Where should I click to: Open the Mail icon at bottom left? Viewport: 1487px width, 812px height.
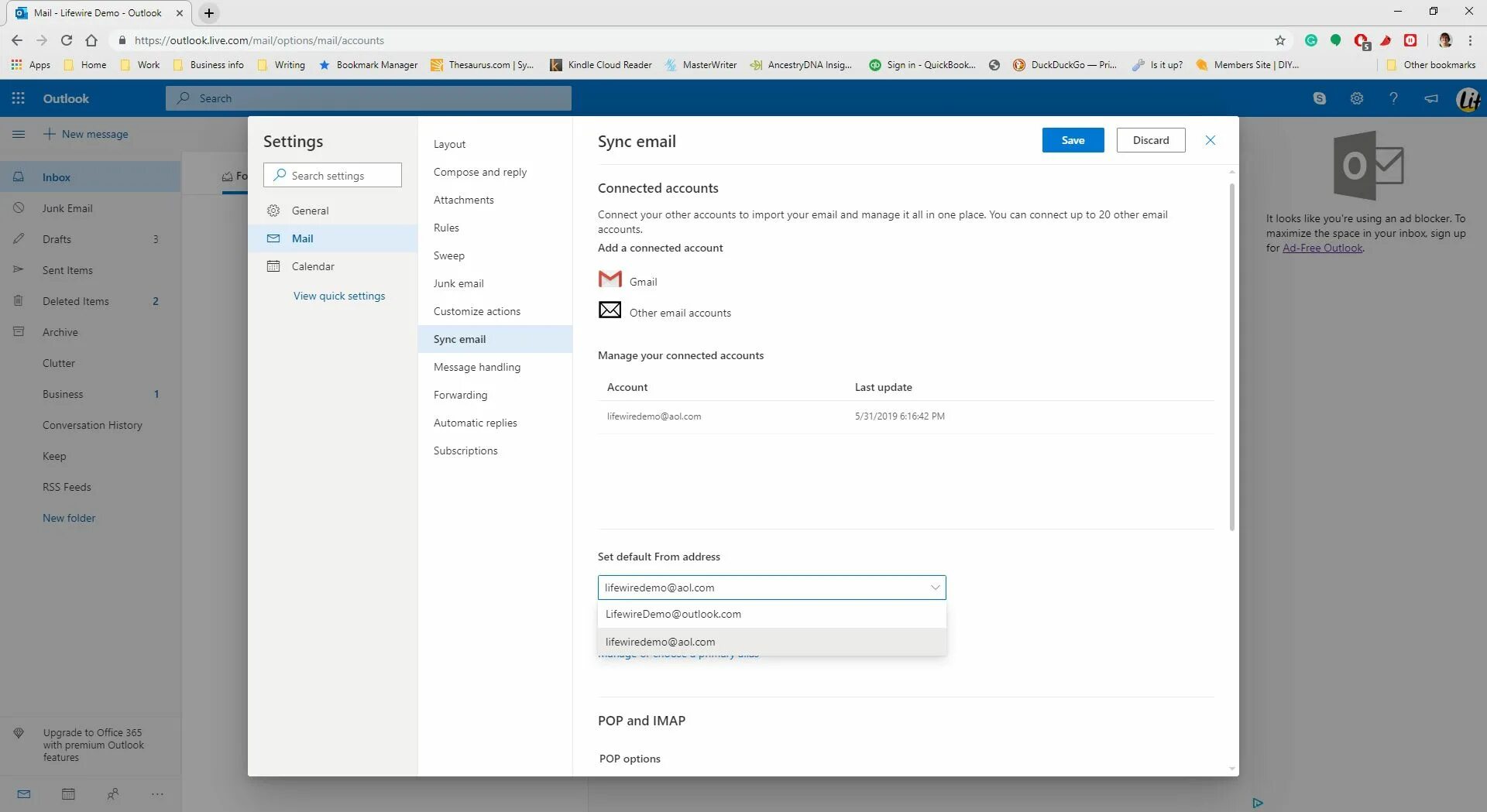coord(24,793)
